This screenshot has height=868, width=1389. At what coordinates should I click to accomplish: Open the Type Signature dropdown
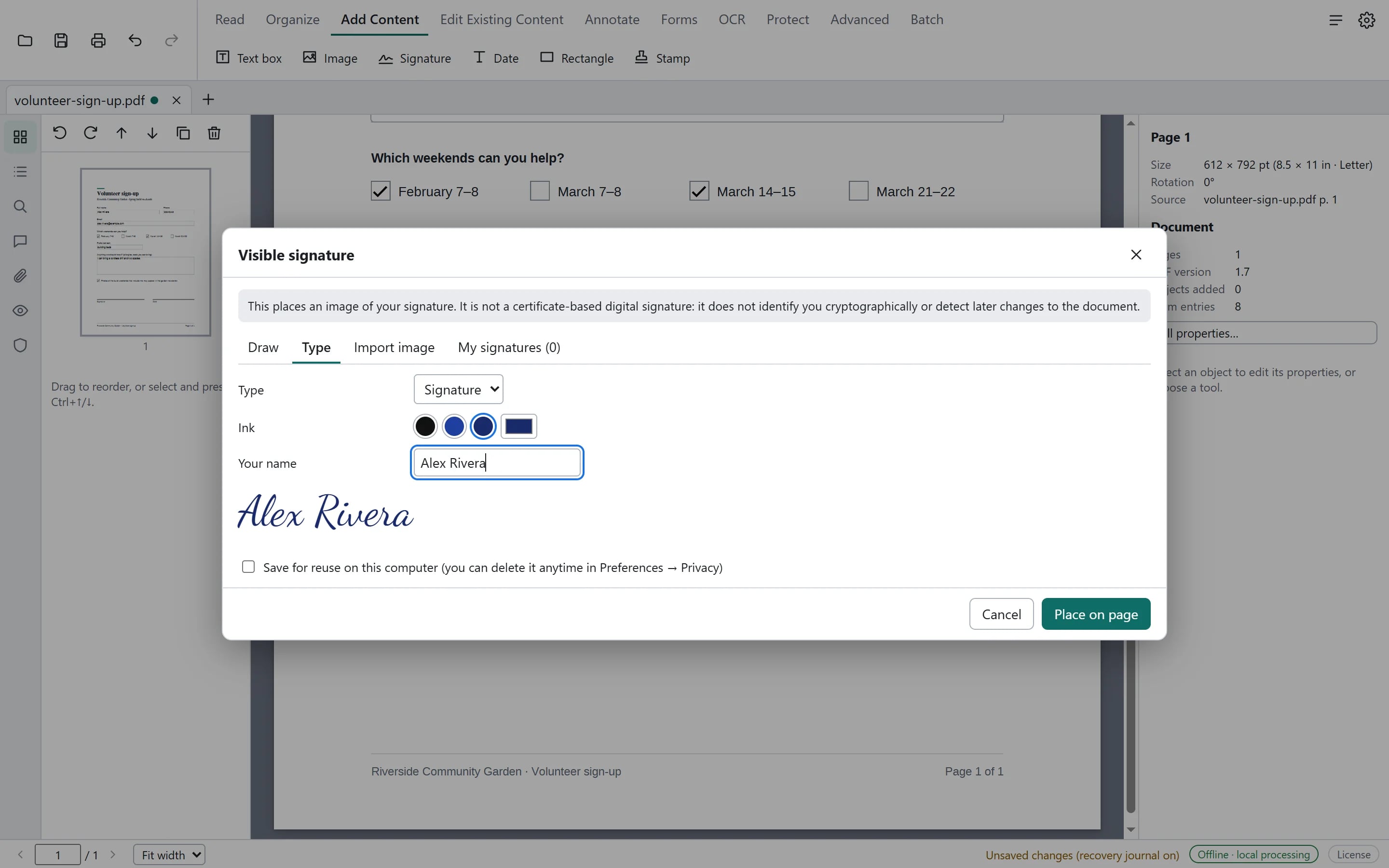pos(459,390)
